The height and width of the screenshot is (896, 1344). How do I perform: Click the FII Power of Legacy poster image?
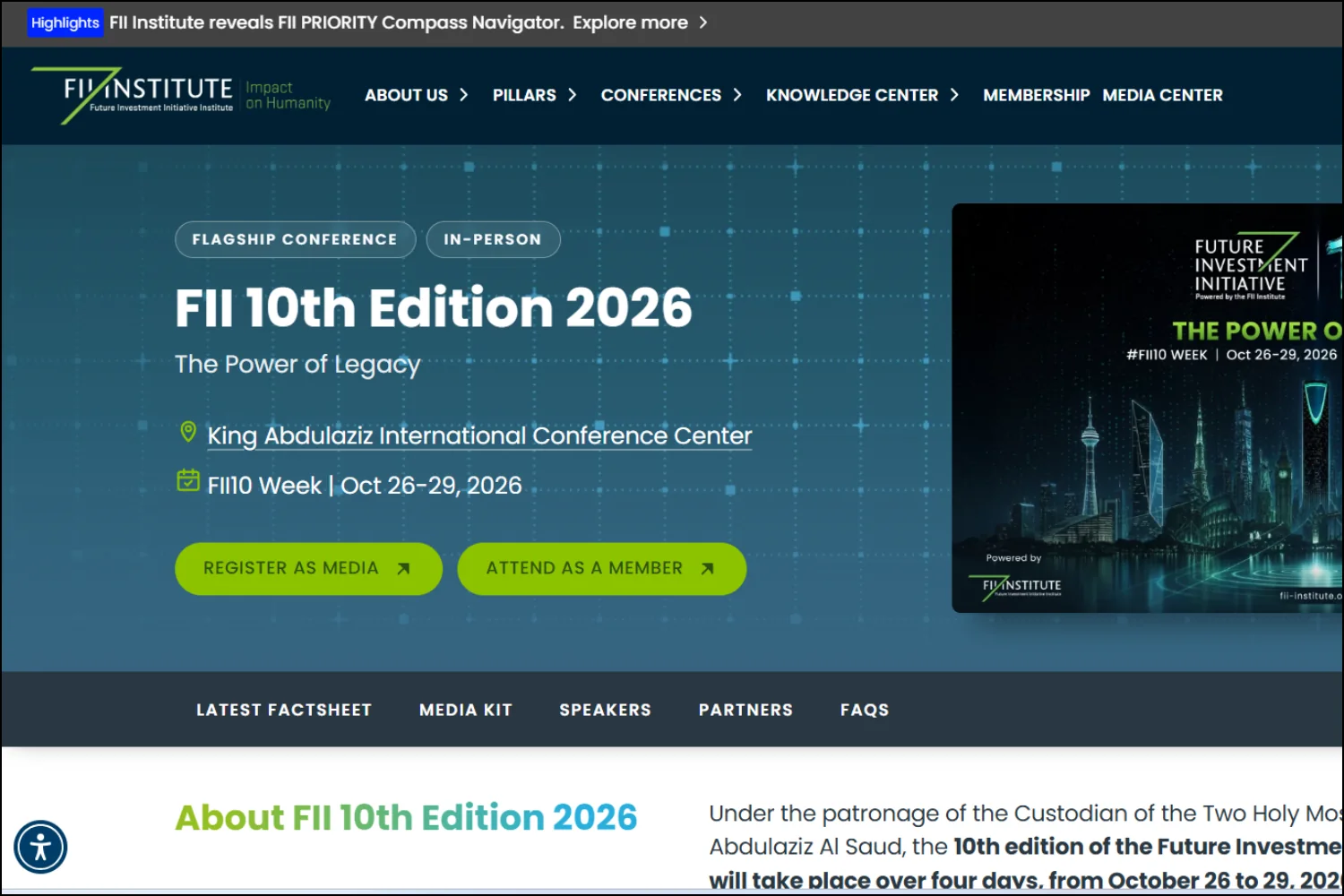point(1147,408)
